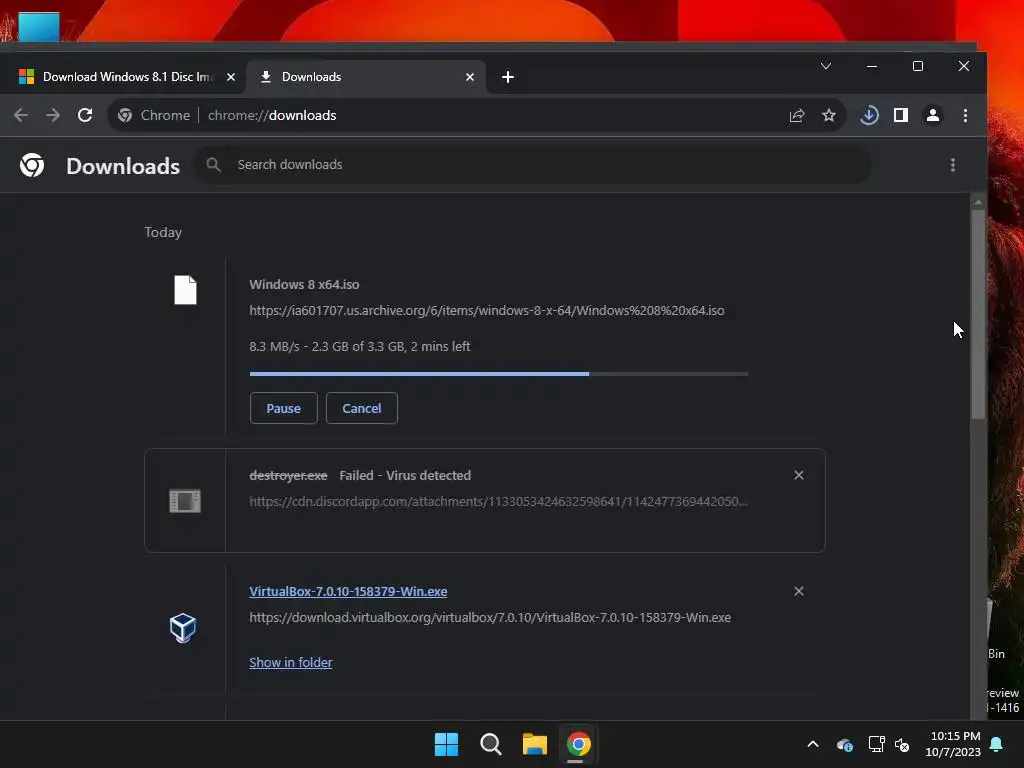Open a new tab with plus button
The height and width of the screenshot is (768, 1024).
pos(507,77)
